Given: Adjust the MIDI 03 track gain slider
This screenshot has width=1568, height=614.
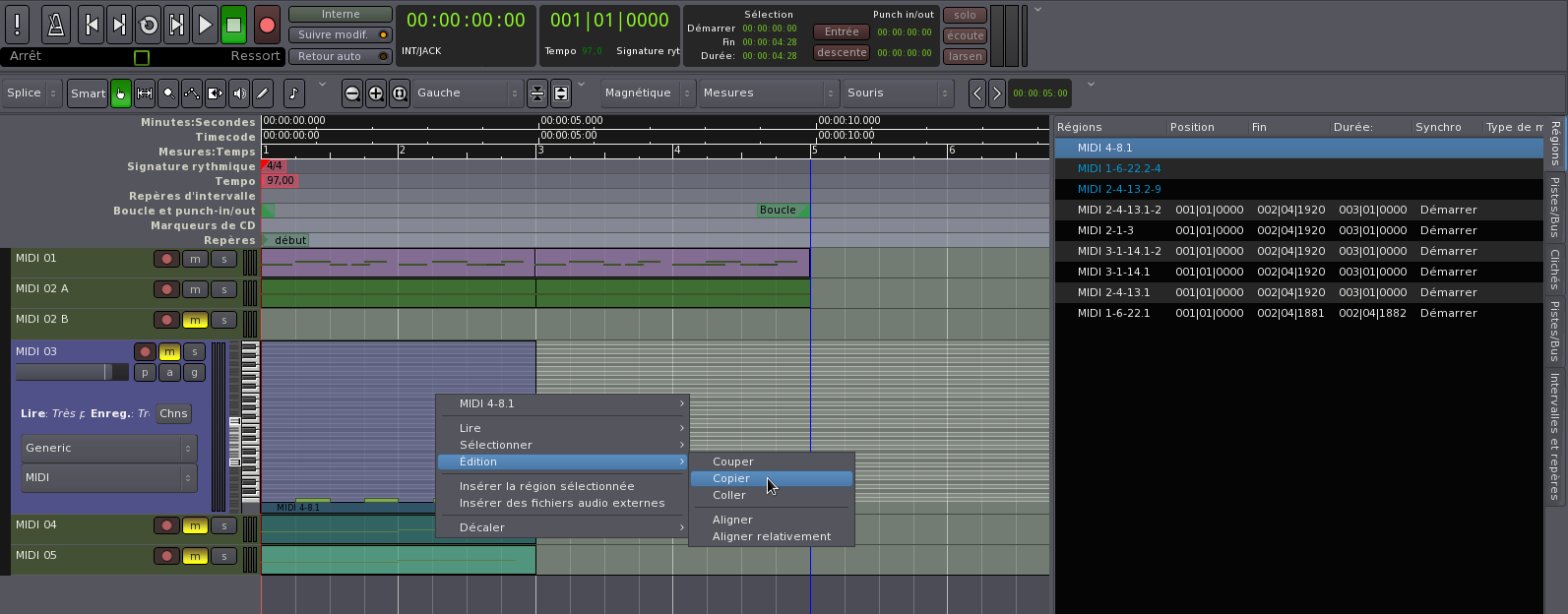Looking at the screenshot, I should pos(71,372).
